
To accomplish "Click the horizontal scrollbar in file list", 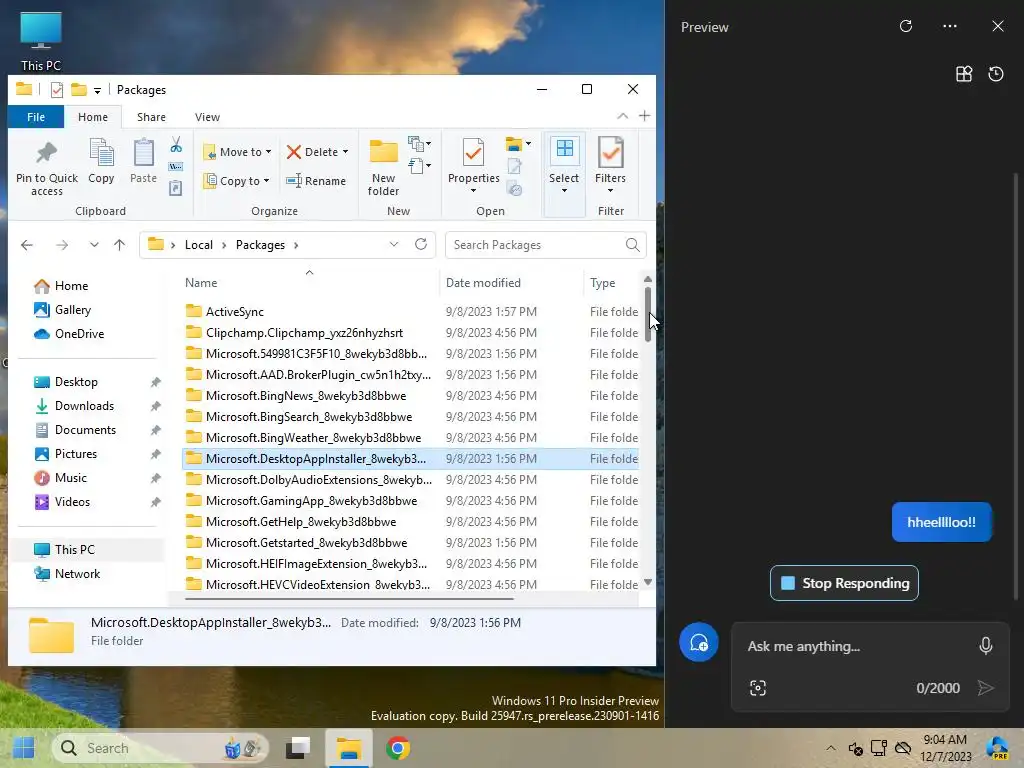I will click(x=349, y=598).
